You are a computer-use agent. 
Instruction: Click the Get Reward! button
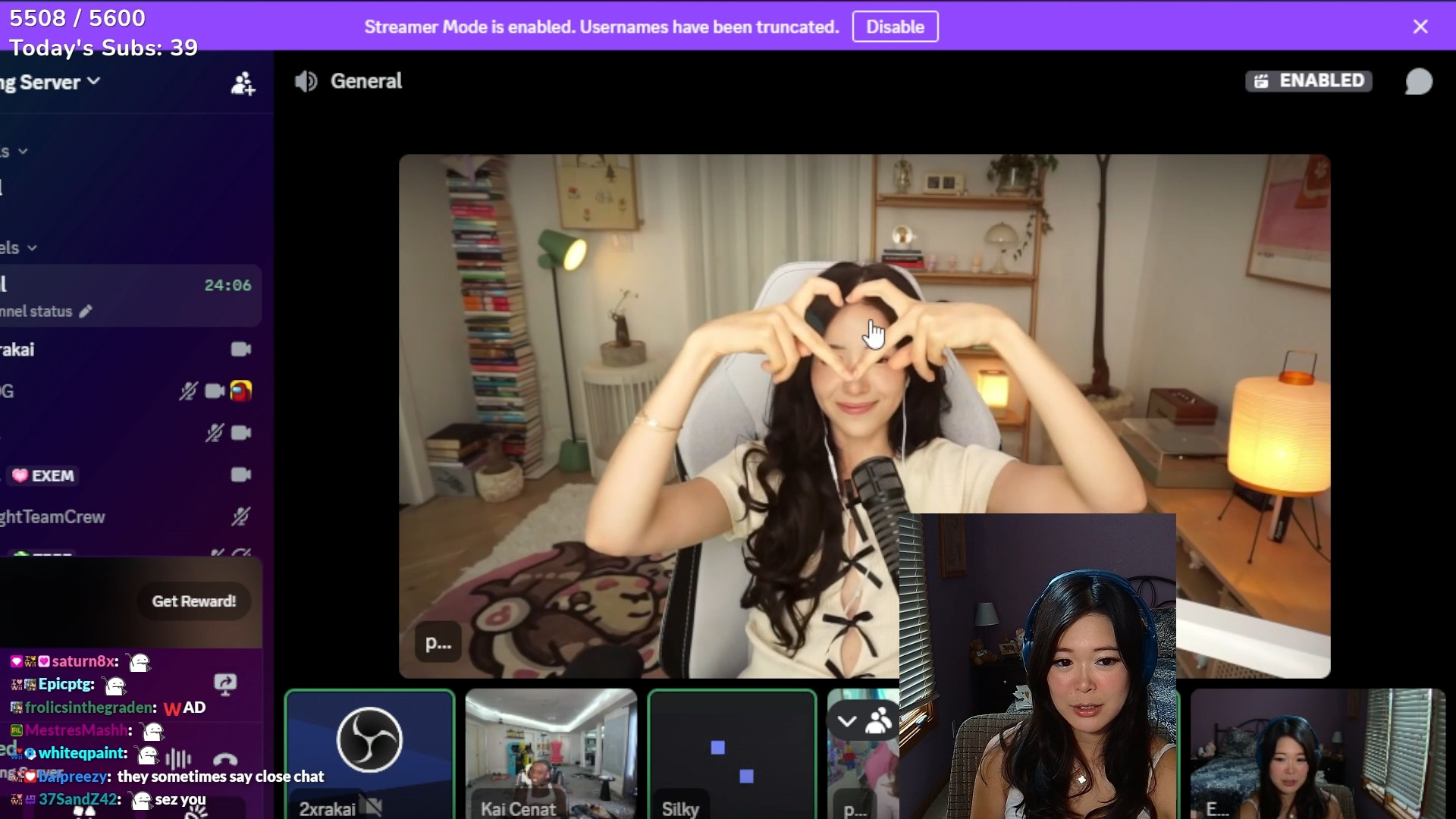tap(194, 601)
